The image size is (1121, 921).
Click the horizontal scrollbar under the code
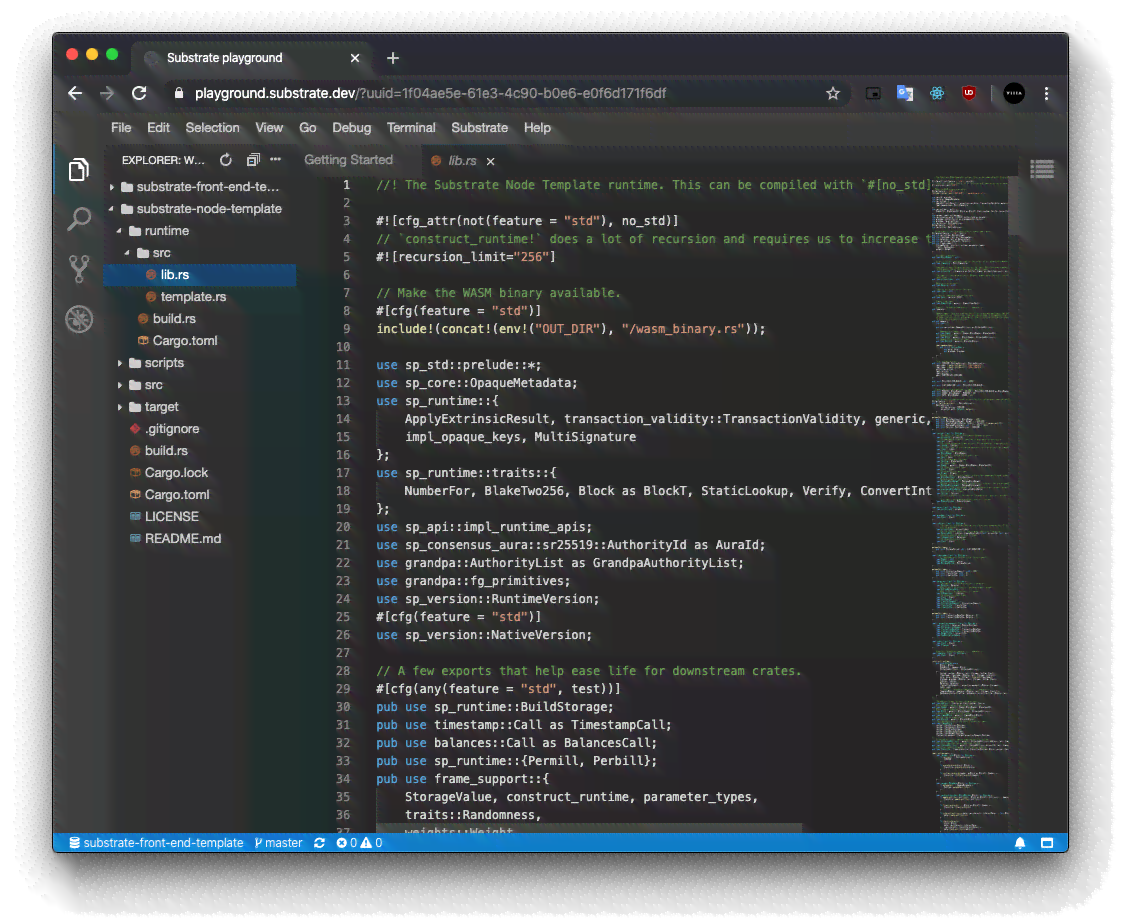tap(588, 828)
